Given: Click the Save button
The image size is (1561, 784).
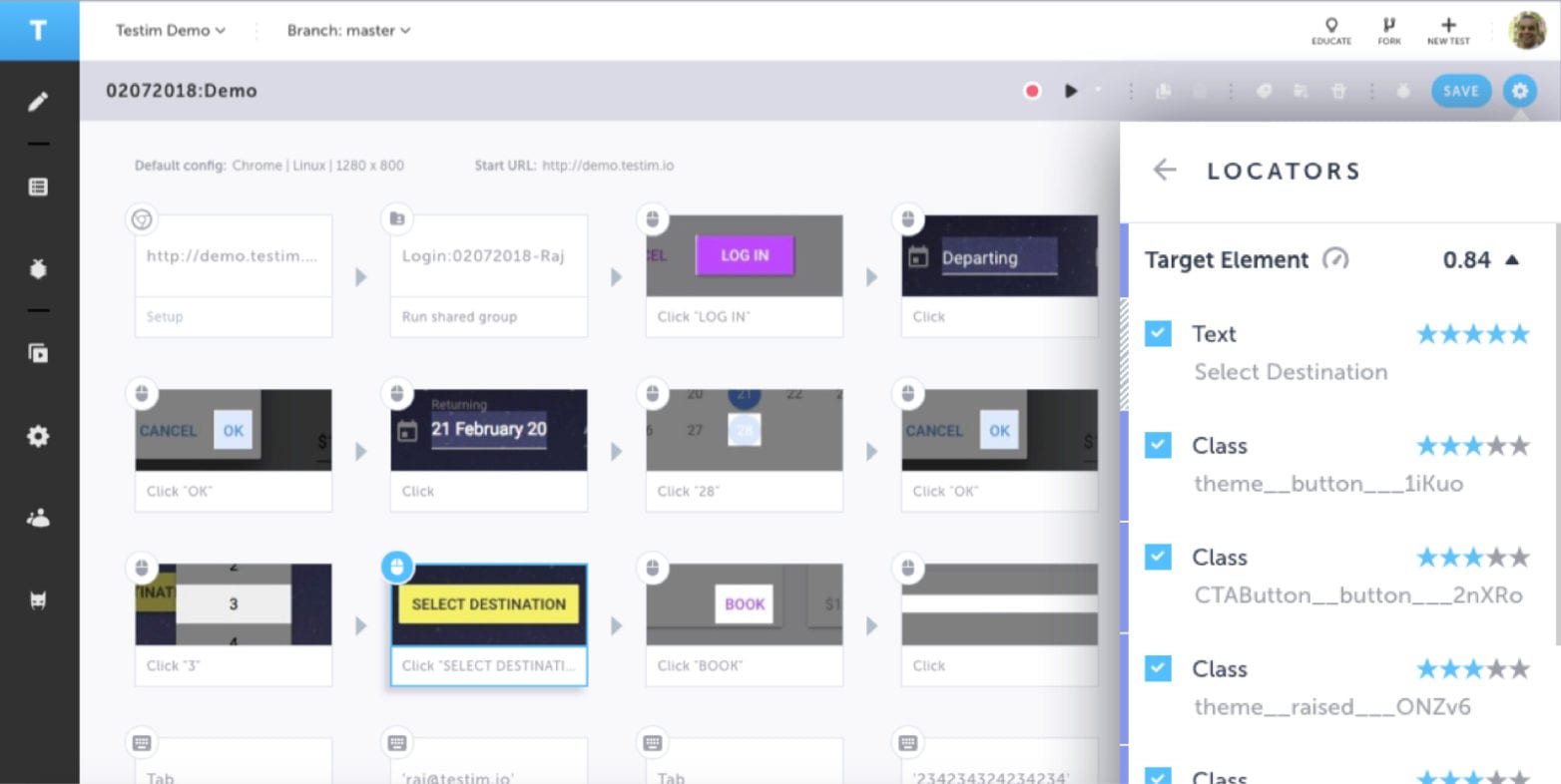Looking at the screenshot, I should click(x=1460, y=91).
